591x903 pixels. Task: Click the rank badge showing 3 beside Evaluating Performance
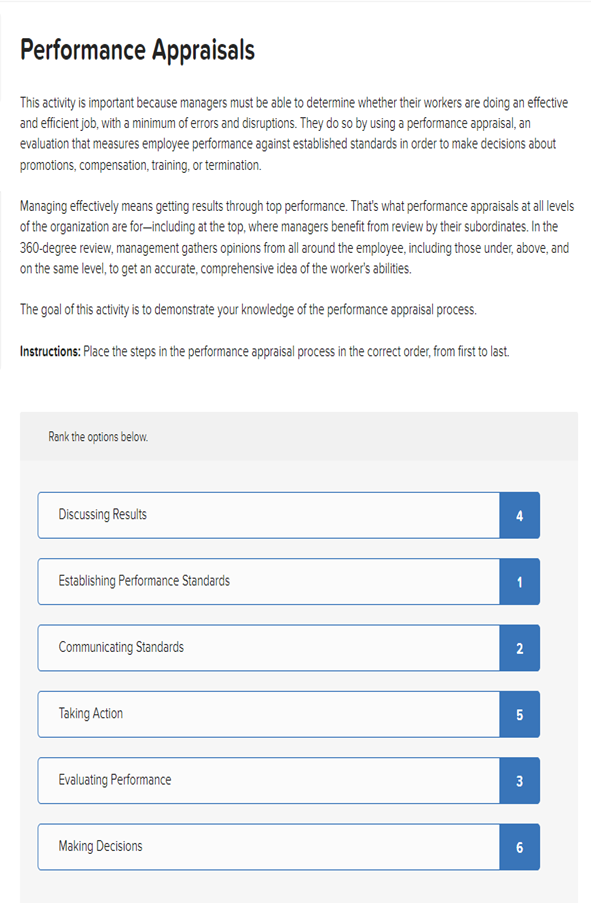(519, 780)
